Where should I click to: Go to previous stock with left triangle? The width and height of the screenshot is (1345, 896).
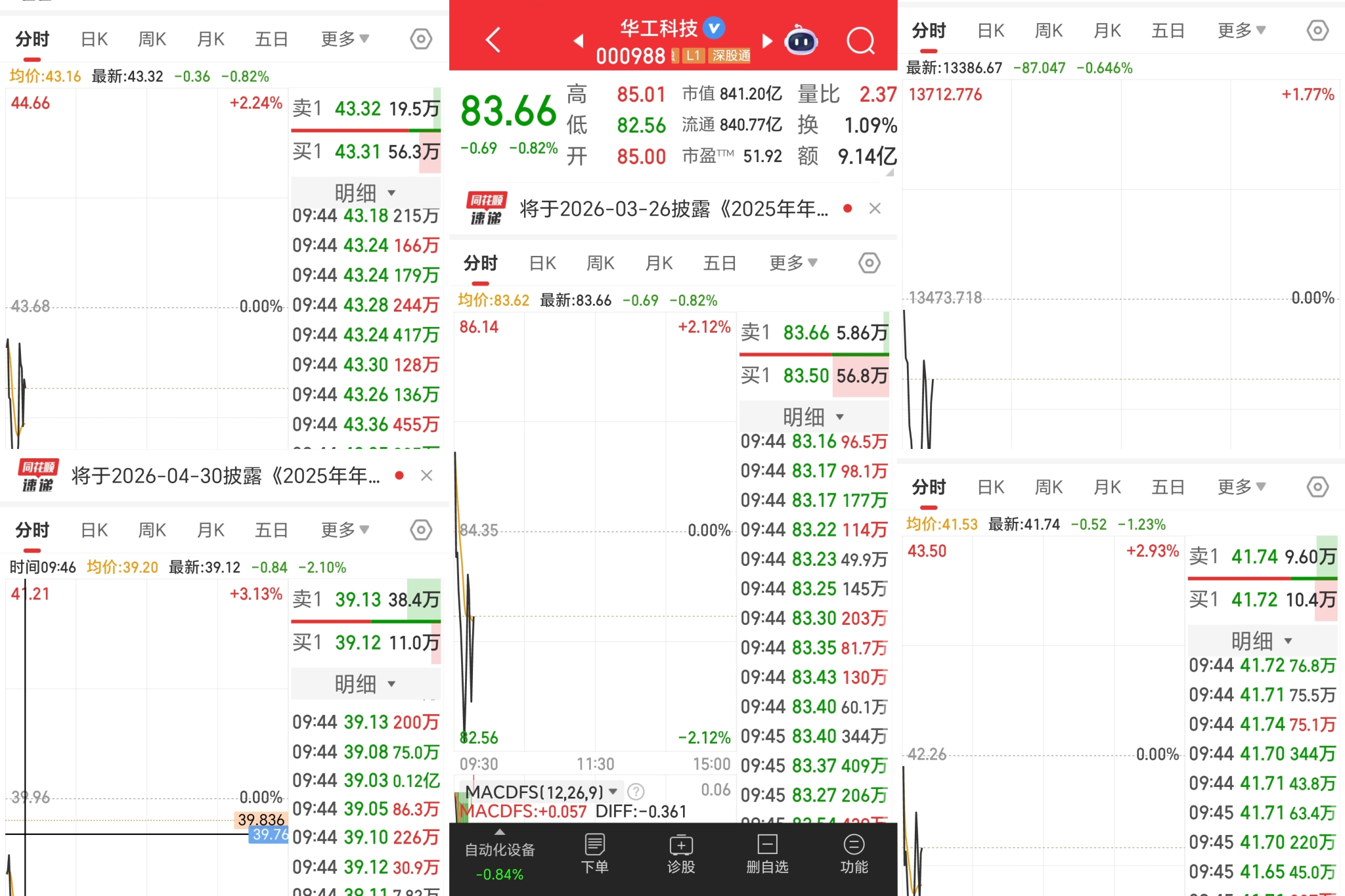tap(578, 41)
